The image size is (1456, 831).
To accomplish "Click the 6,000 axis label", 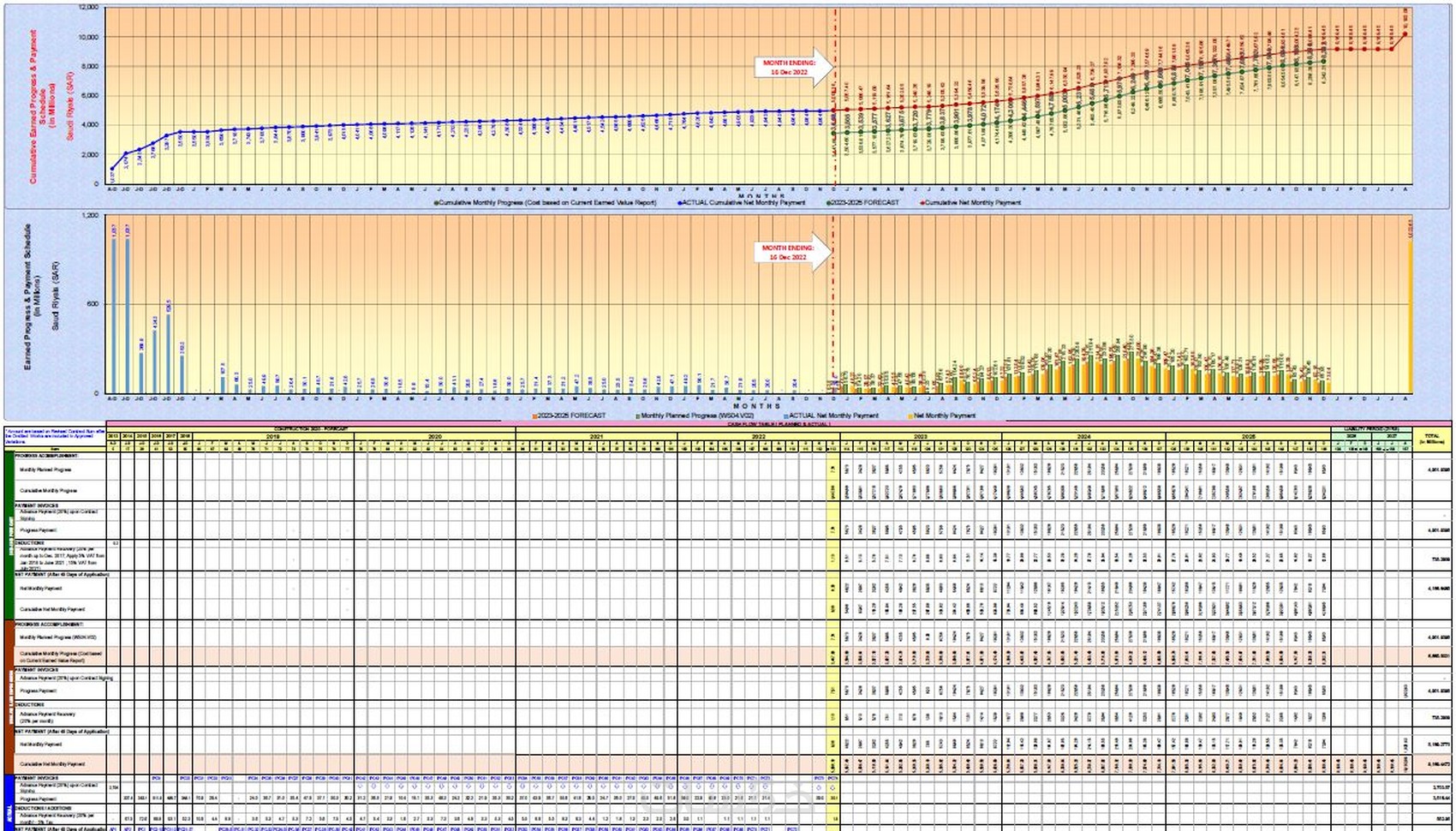I will click(x=90, y=95).
